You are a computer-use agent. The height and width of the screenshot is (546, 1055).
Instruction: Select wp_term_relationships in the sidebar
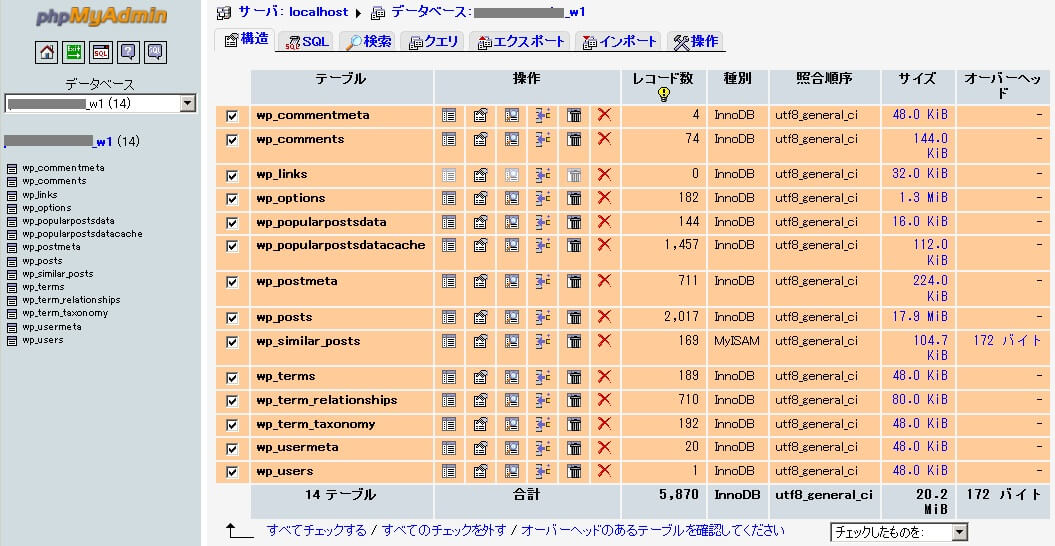[71, 300]
